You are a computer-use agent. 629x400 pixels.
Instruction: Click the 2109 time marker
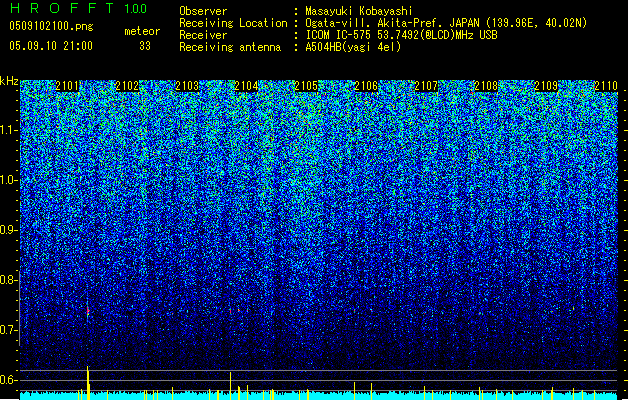(546, 86)
